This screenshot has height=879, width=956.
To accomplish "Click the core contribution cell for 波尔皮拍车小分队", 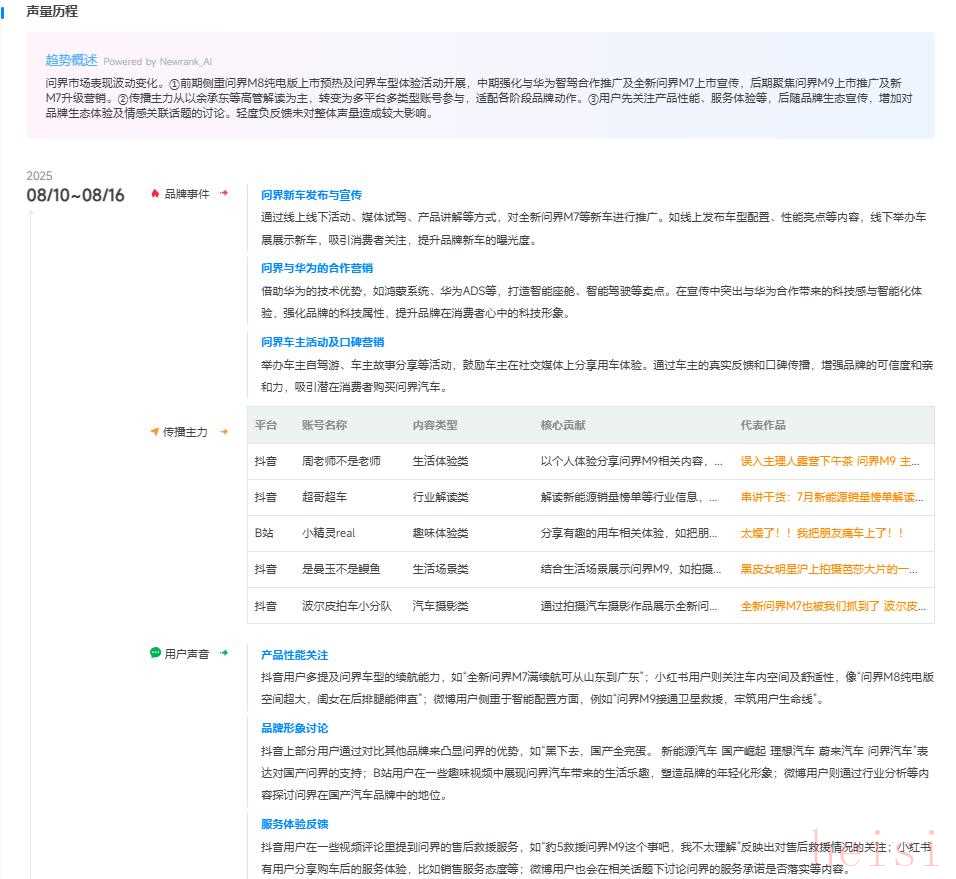I will [629, 607].
